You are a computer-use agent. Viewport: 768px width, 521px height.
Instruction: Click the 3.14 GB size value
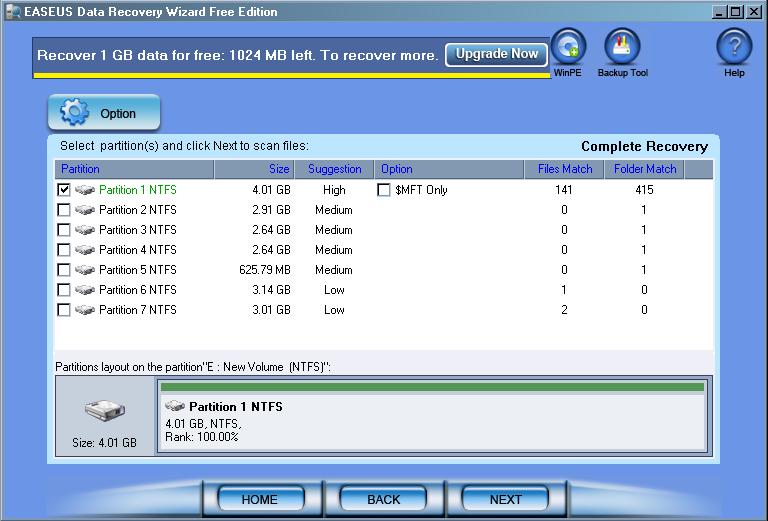[271, 290]
